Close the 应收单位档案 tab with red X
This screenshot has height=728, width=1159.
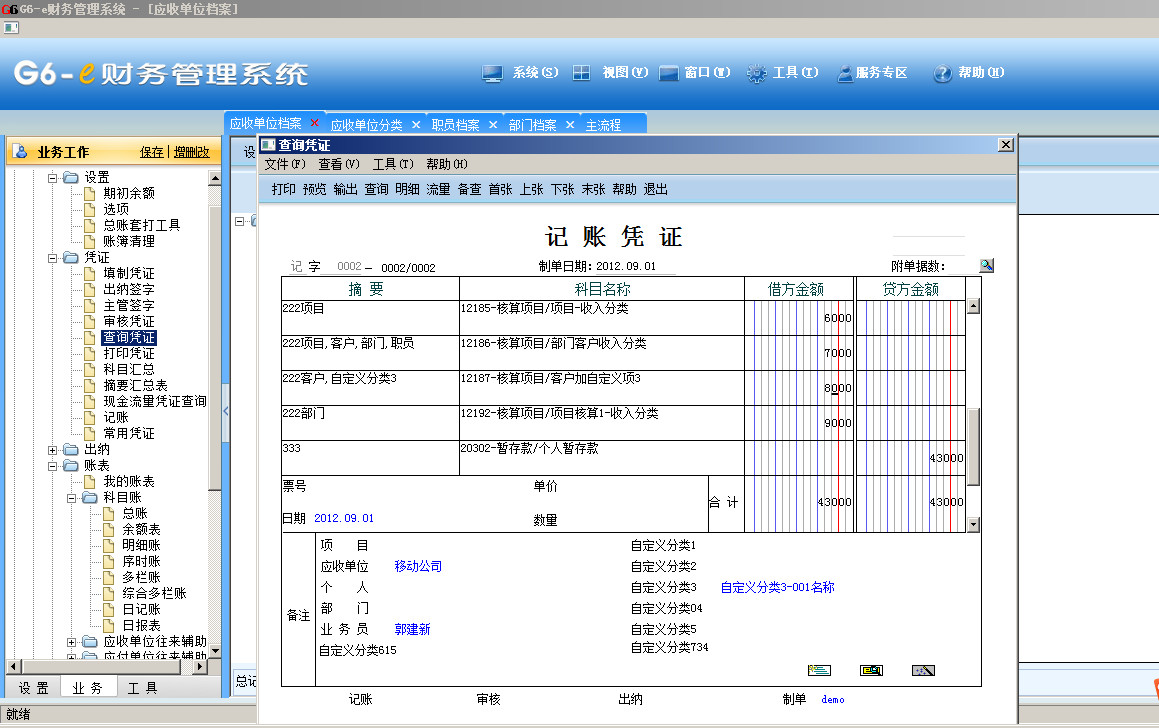315,123
